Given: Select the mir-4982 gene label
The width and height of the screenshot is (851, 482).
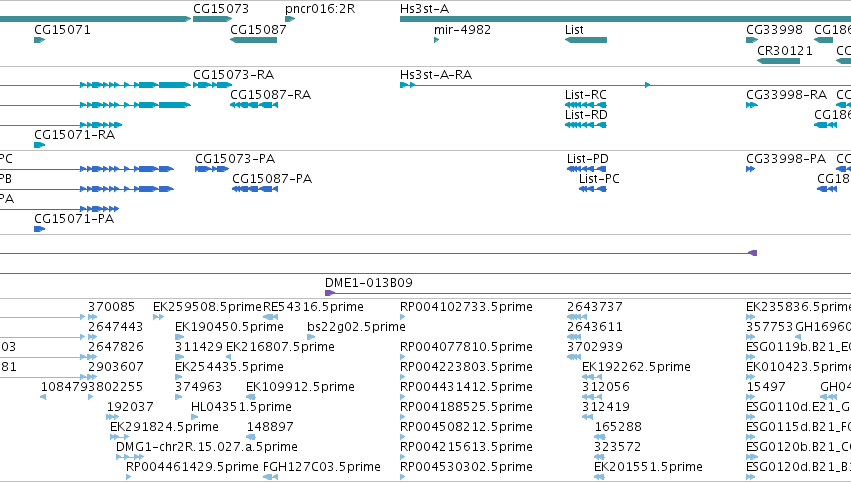Looking at the screenshot, I should (x=462, y=30).
